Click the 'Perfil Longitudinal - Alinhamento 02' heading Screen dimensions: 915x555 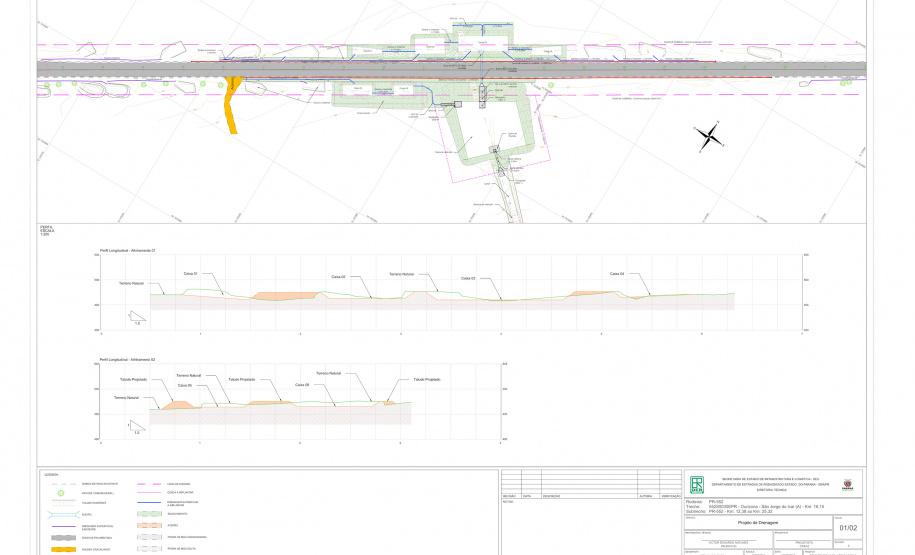coord(128,358)
